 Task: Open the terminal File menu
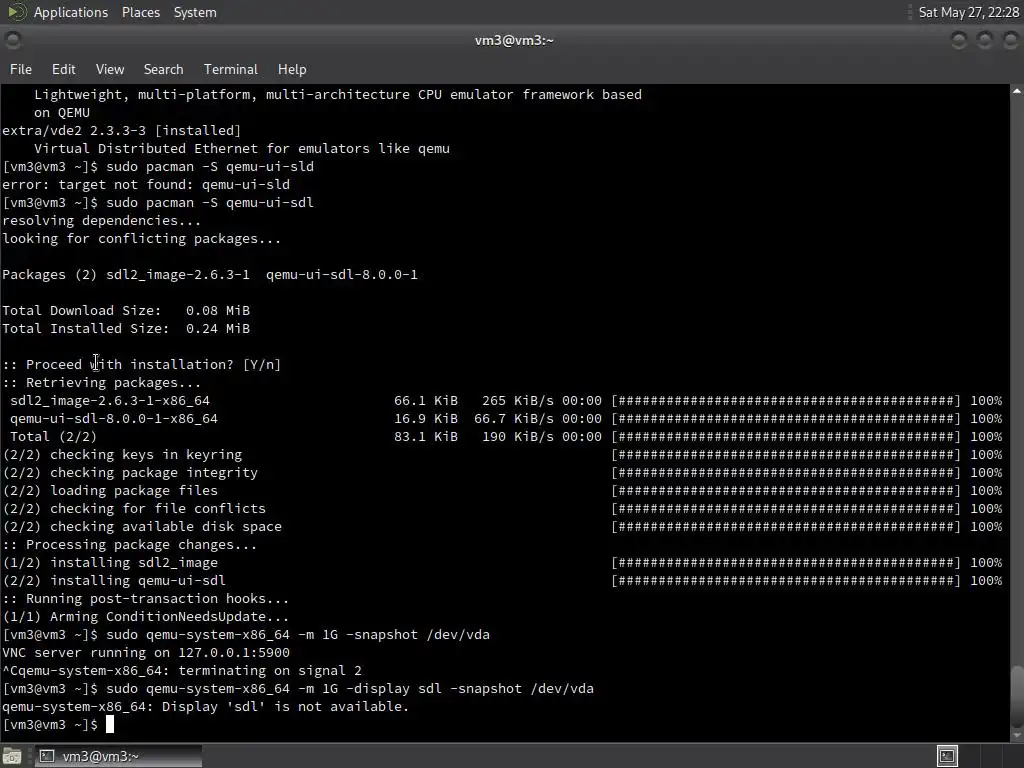tap(20, 69)
